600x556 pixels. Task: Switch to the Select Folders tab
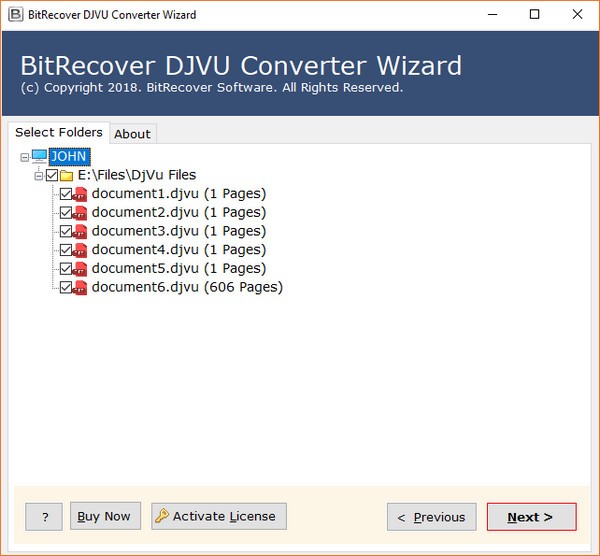coord(59,132)
